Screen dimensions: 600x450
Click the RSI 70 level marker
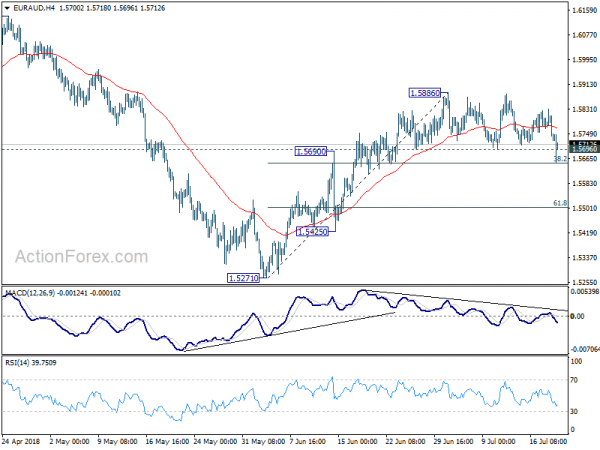click(x=574, y=380)
